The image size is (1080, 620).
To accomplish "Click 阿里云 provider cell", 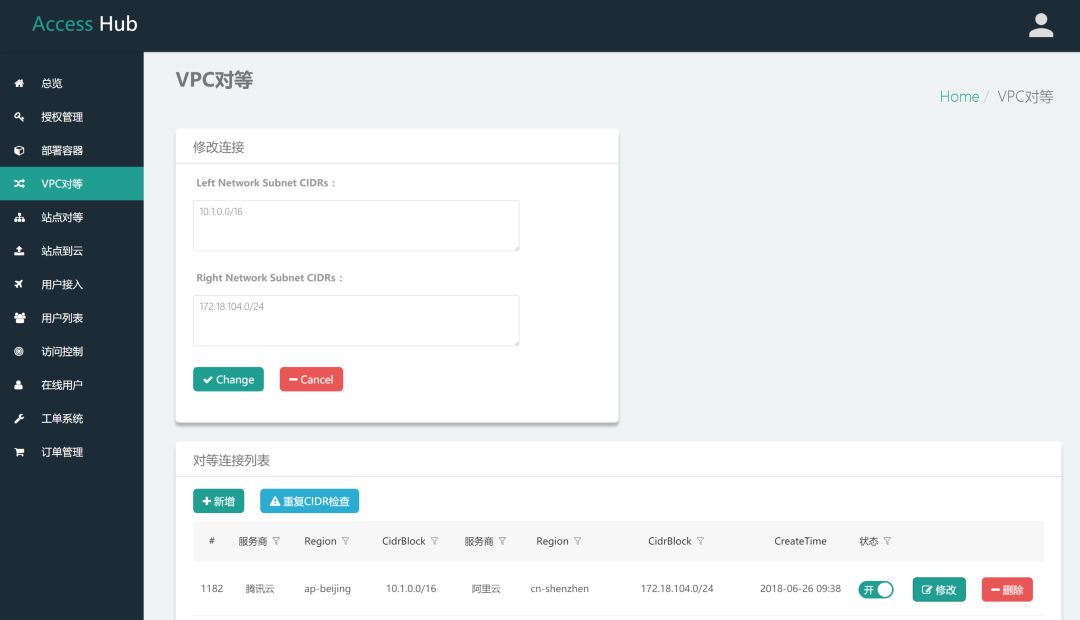I will pos(486,589).
